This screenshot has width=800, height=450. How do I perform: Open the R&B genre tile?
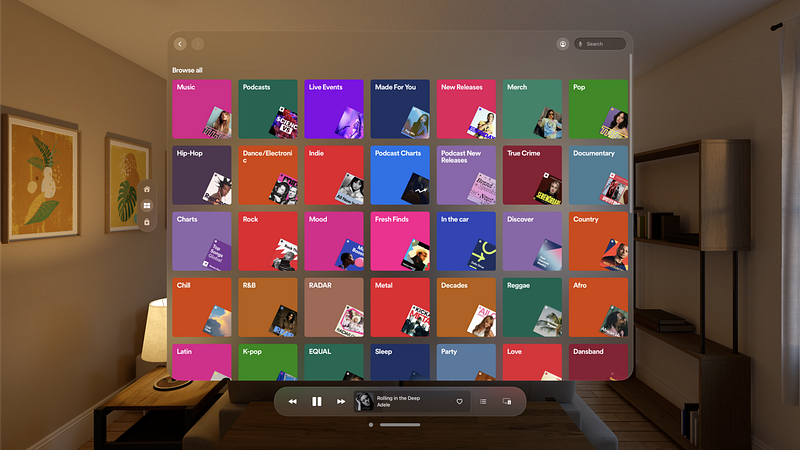268,307
